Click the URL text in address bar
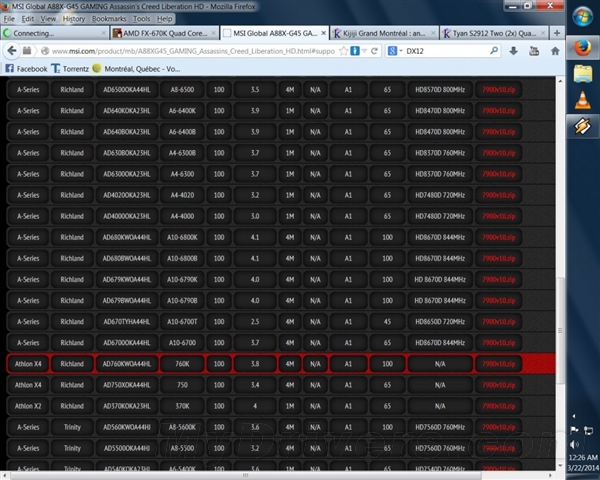This screenshot has width=600, height=480. coord(193,51)
